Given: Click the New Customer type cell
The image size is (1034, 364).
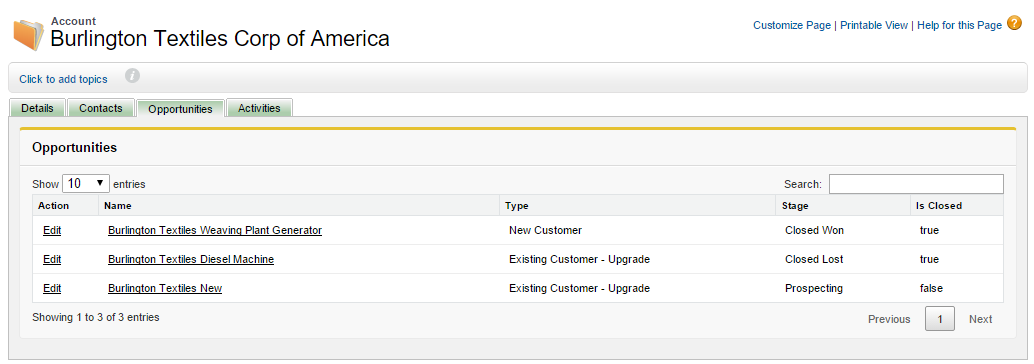Looking at the screenshot, I should tap(545, 230).
